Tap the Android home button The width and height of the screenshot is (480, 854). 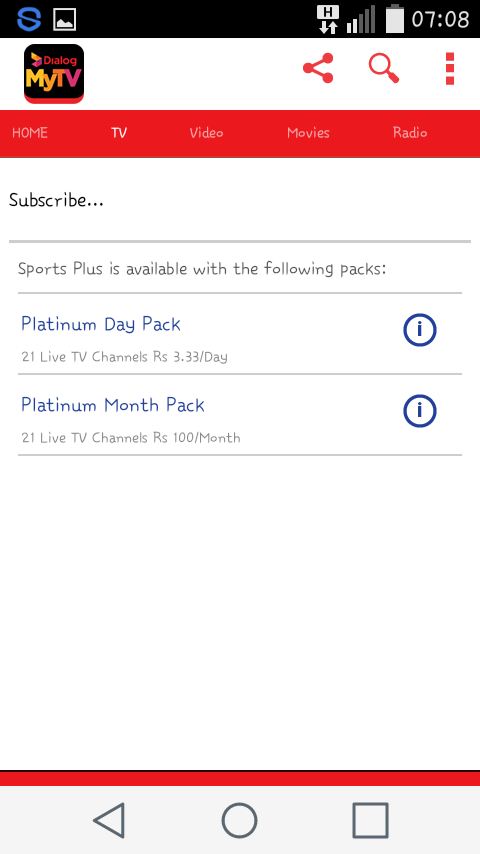click(239, 820)
